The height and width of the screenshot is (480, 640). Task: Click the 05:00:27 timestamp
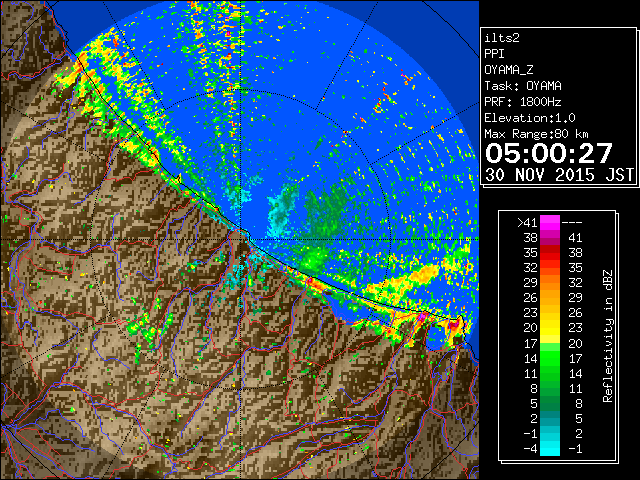(x=549, y=153)
